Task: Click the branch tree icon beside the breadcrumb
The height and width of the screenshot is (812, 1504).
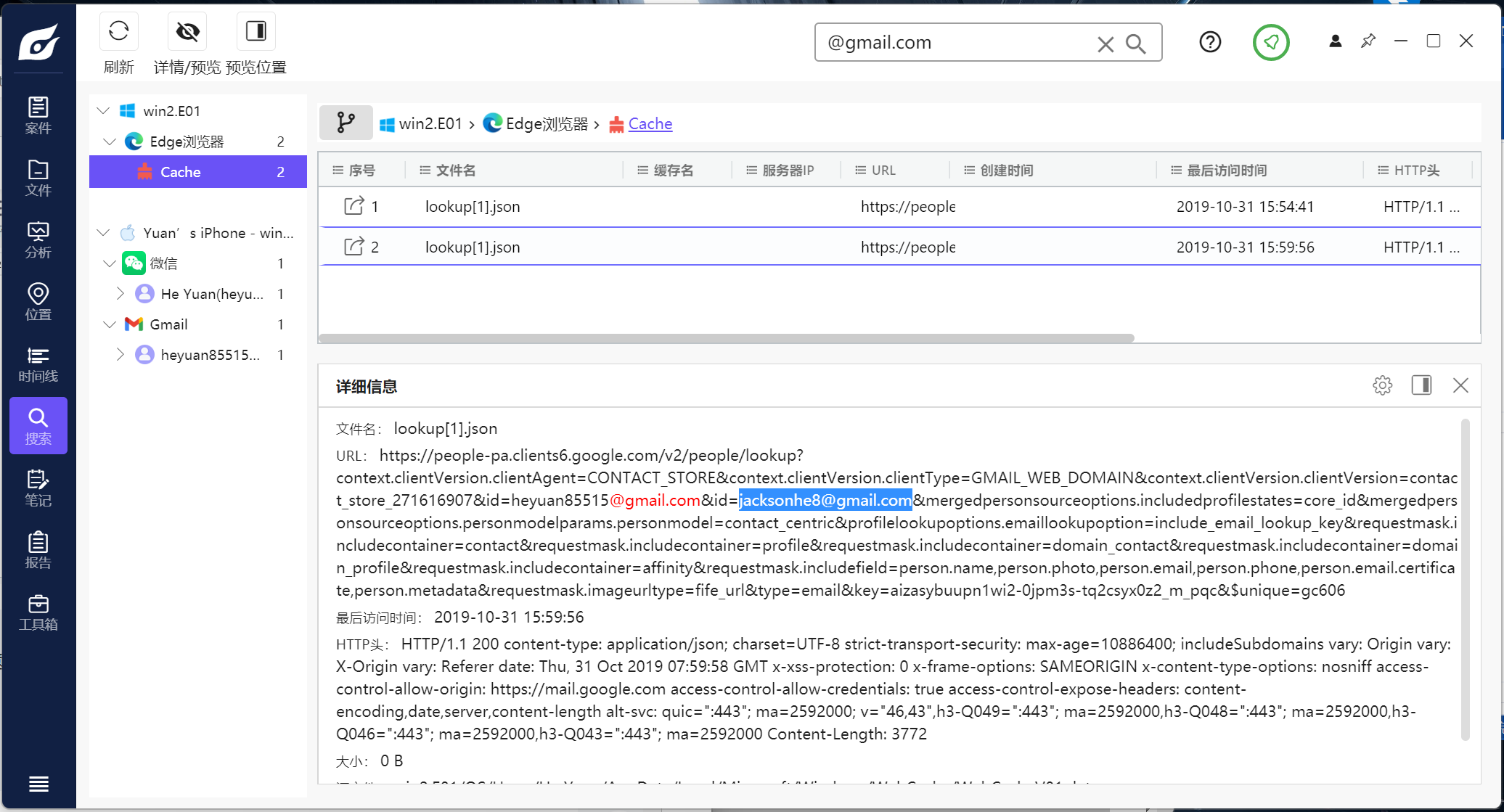Action: tap(346, 123)
